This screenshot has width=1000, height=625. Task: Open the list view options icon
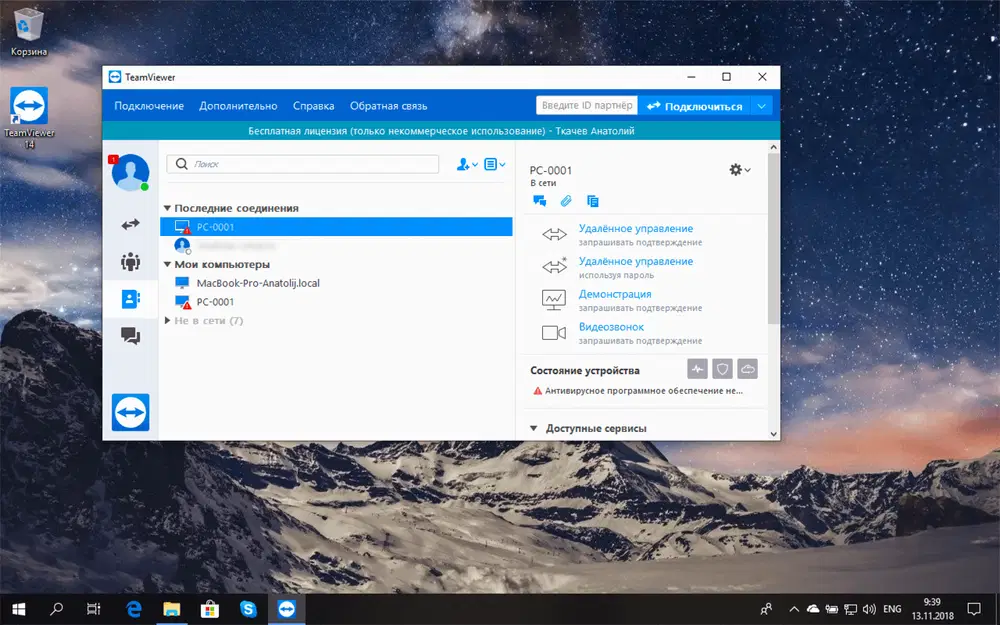494,165
